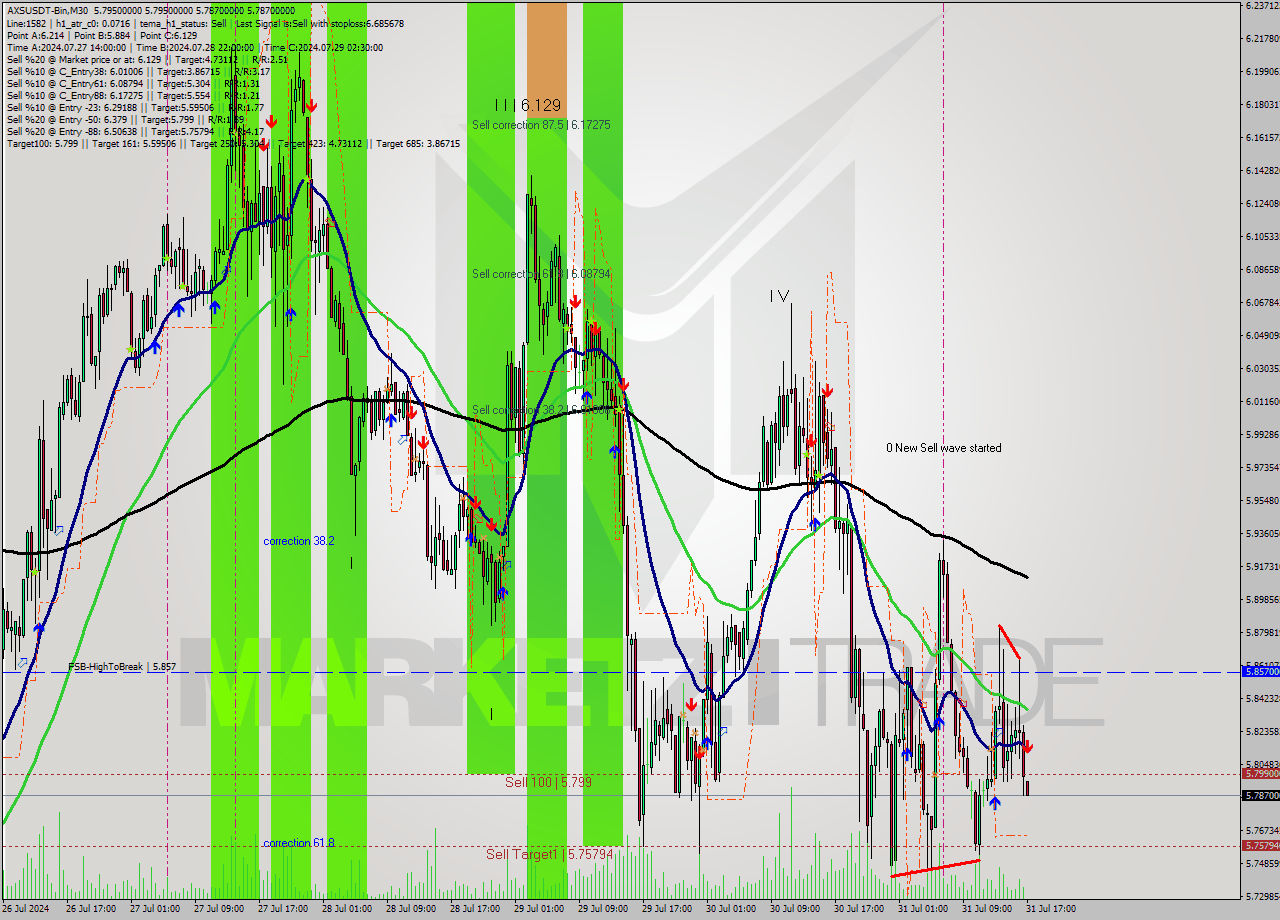Viewport: 1280px width, 920px height.
Task: Click the '29 Jul 17:00' time axis label
Action: click(x=666, y=909)
